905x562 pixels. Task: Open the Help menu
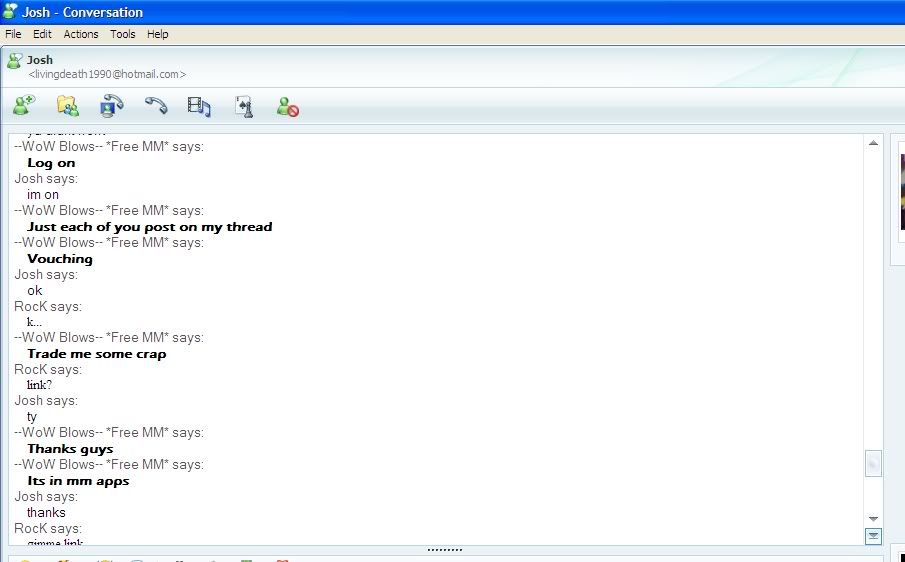point(158,34)
